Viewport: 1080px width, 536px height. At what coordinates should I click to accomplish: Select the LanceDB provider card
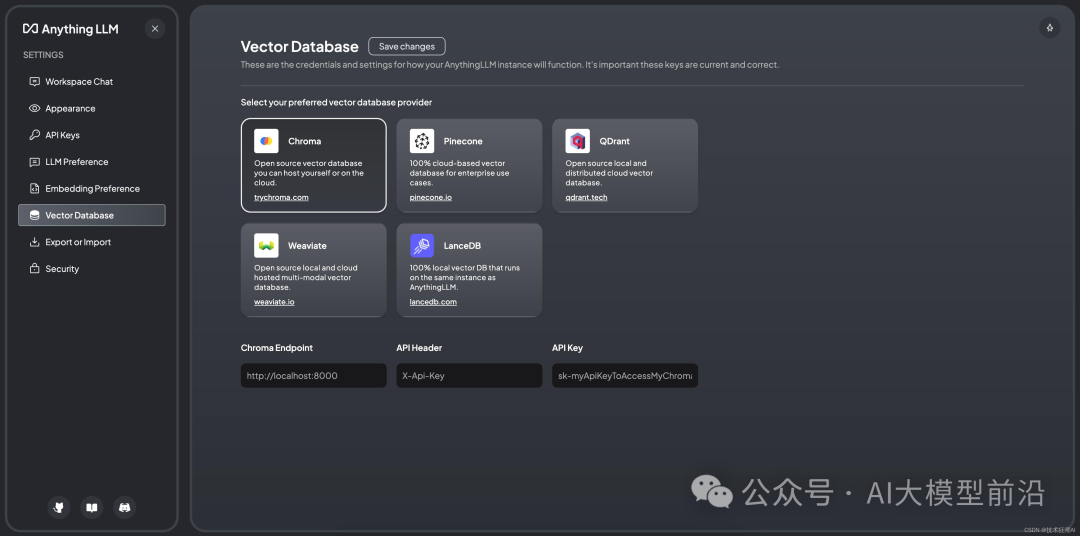(x=469, y=270)
